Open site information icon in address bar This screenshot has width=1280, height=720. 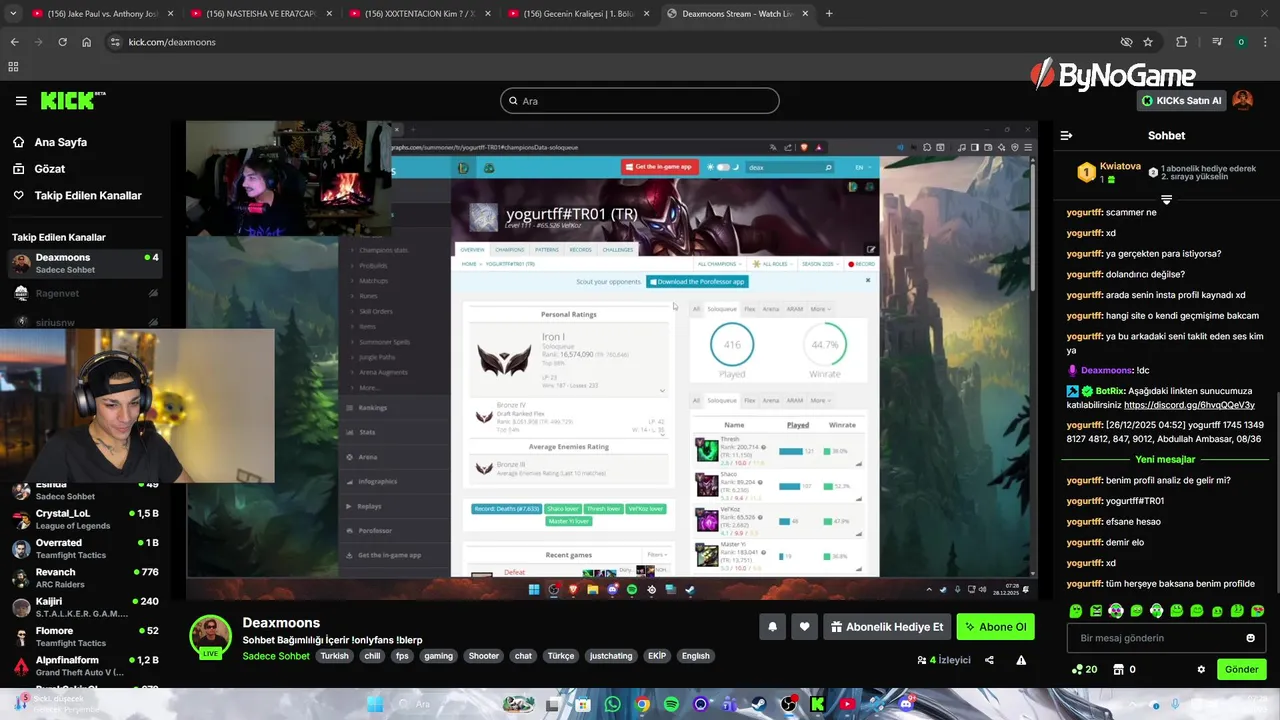coord(115,42)
